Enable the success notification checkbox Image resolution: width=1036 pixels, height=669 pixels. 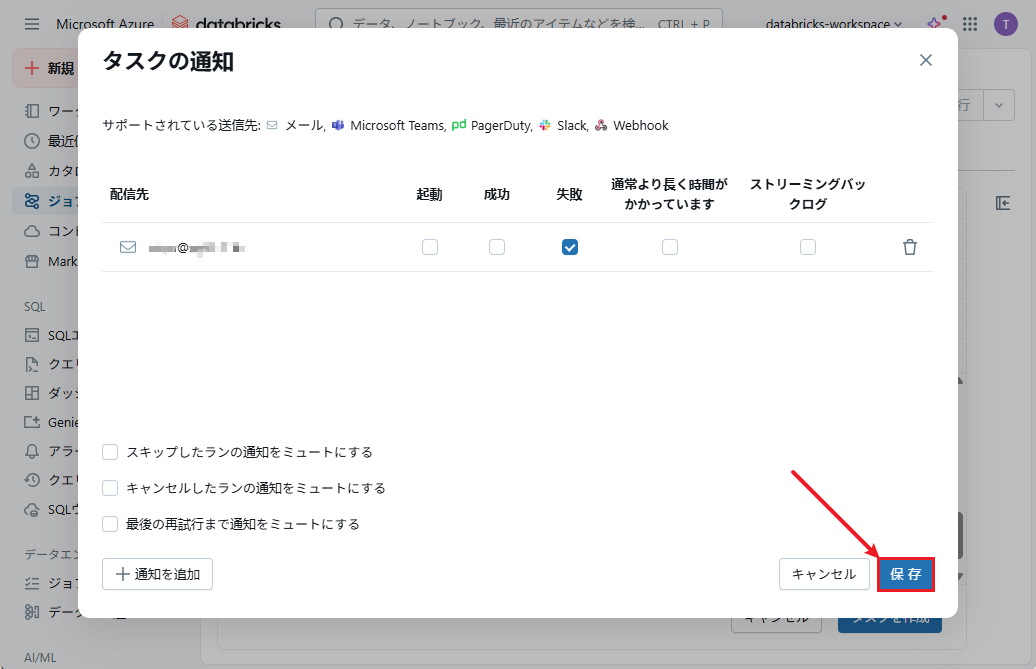pos(496,247)
